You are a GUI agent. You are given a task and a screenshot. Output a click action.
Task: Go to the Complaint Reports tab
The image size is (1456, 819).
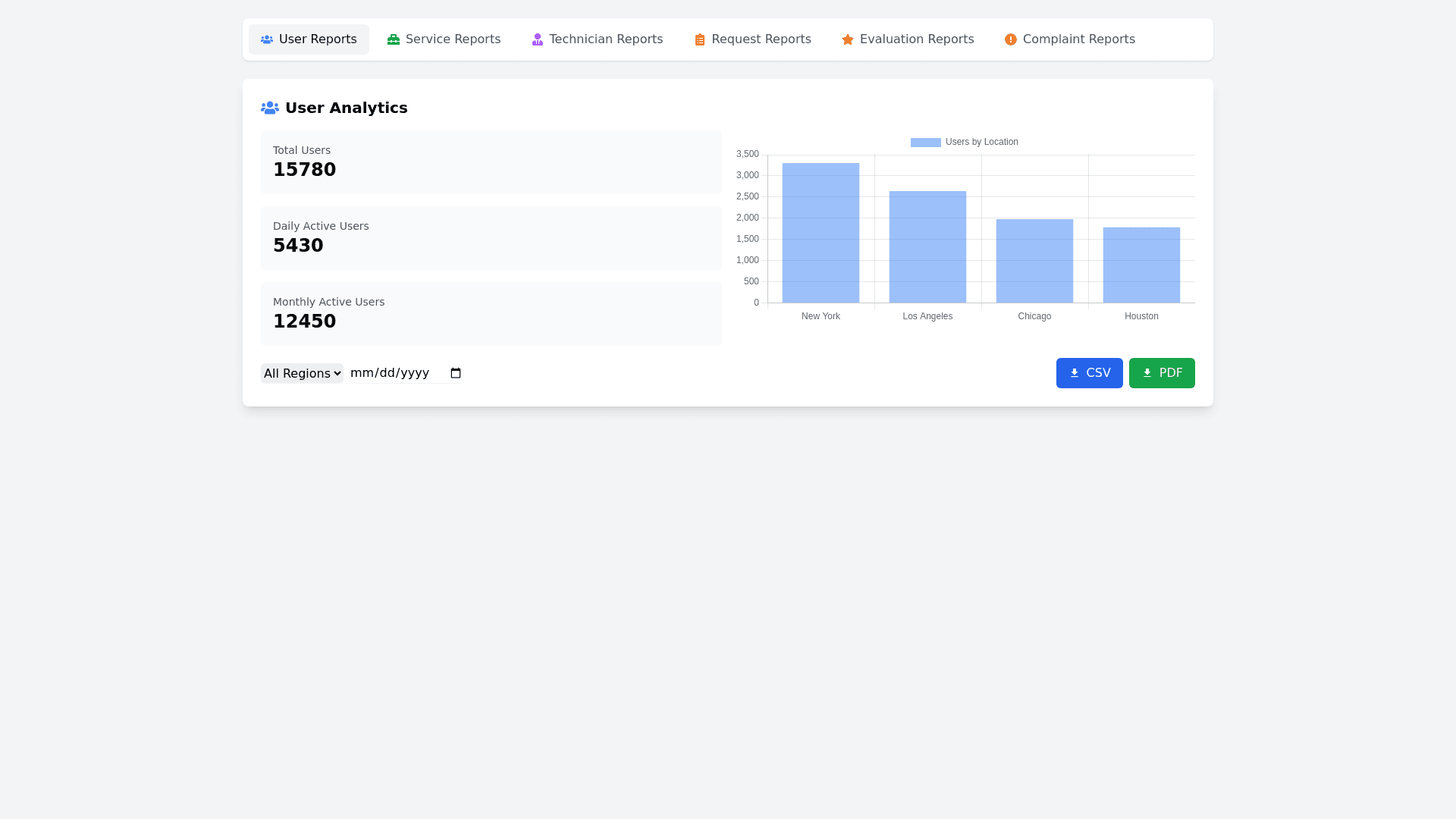[1070, 39]
